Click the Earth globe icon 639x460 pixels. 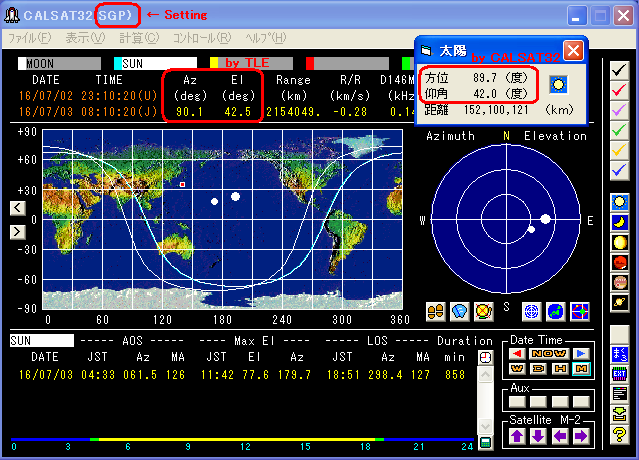point(556,312)
